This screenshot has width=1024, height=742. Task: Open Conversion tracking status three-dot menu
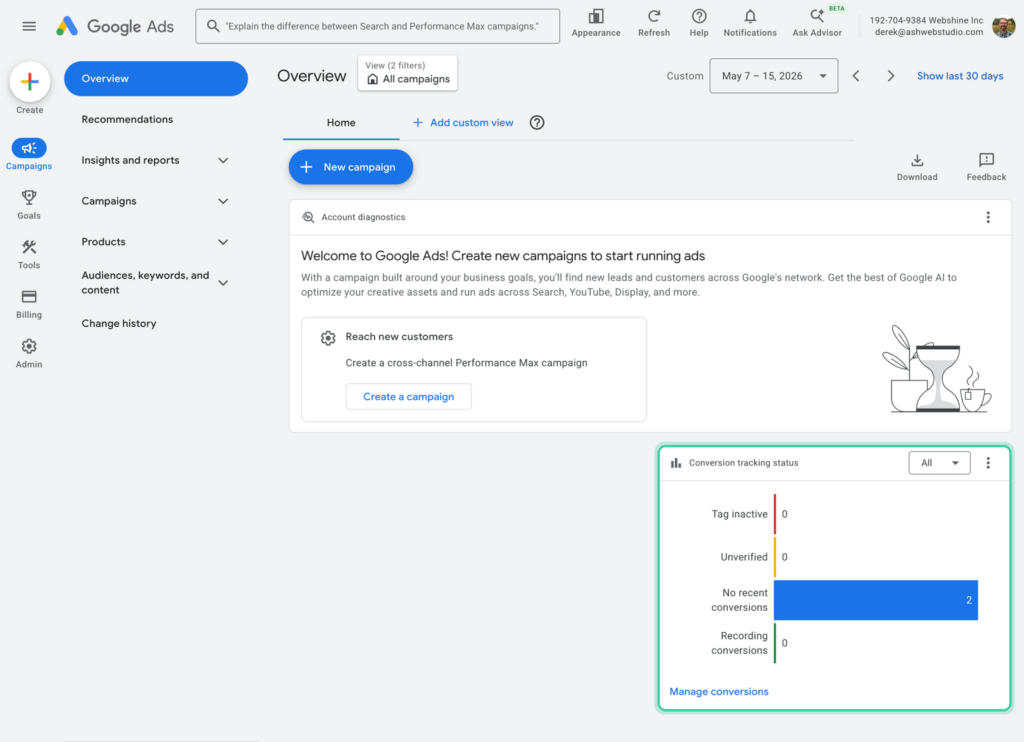987,463
